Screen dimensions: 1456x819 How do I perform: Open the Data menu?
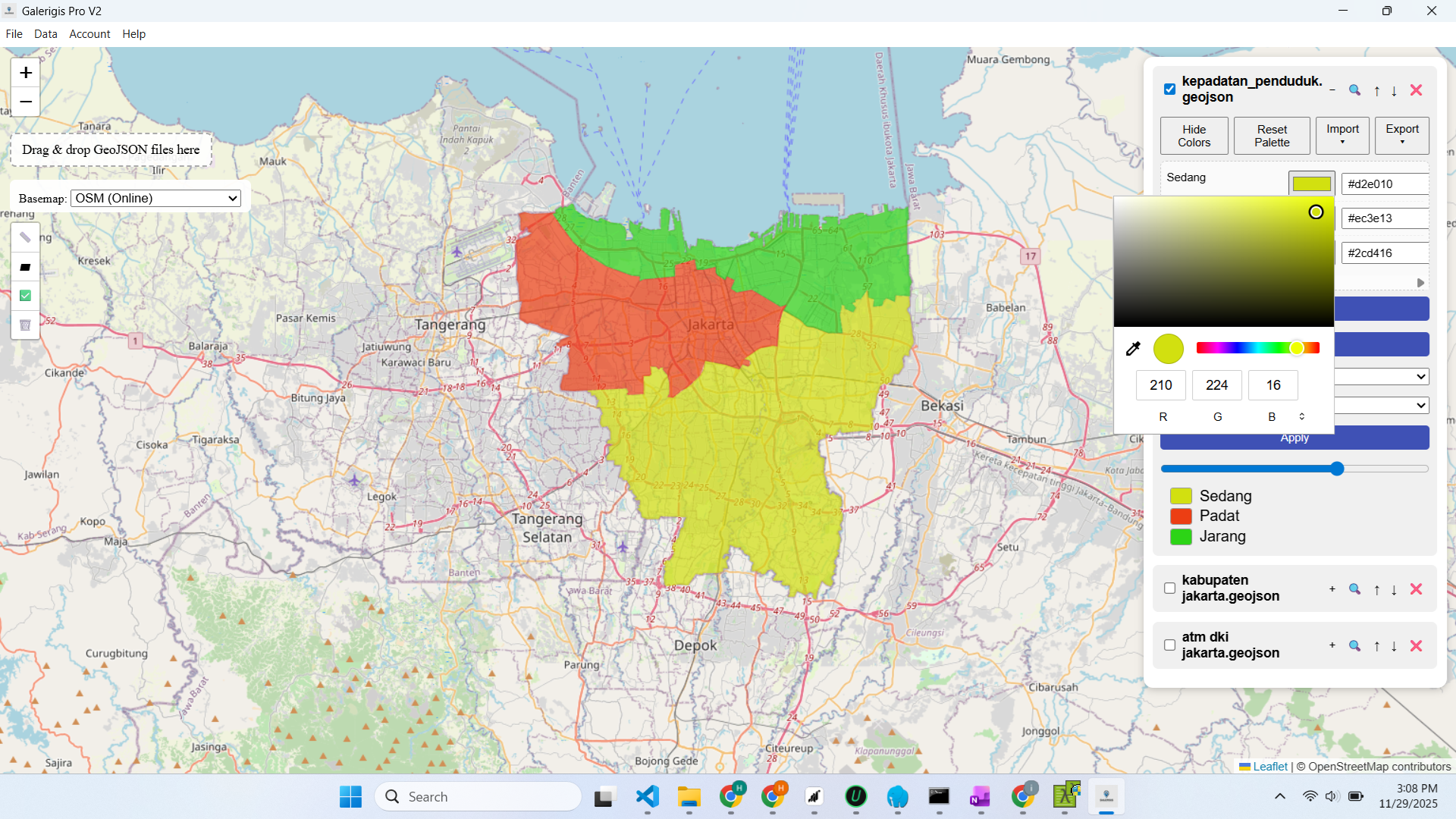pyautogui.click(x=45, y=34)
